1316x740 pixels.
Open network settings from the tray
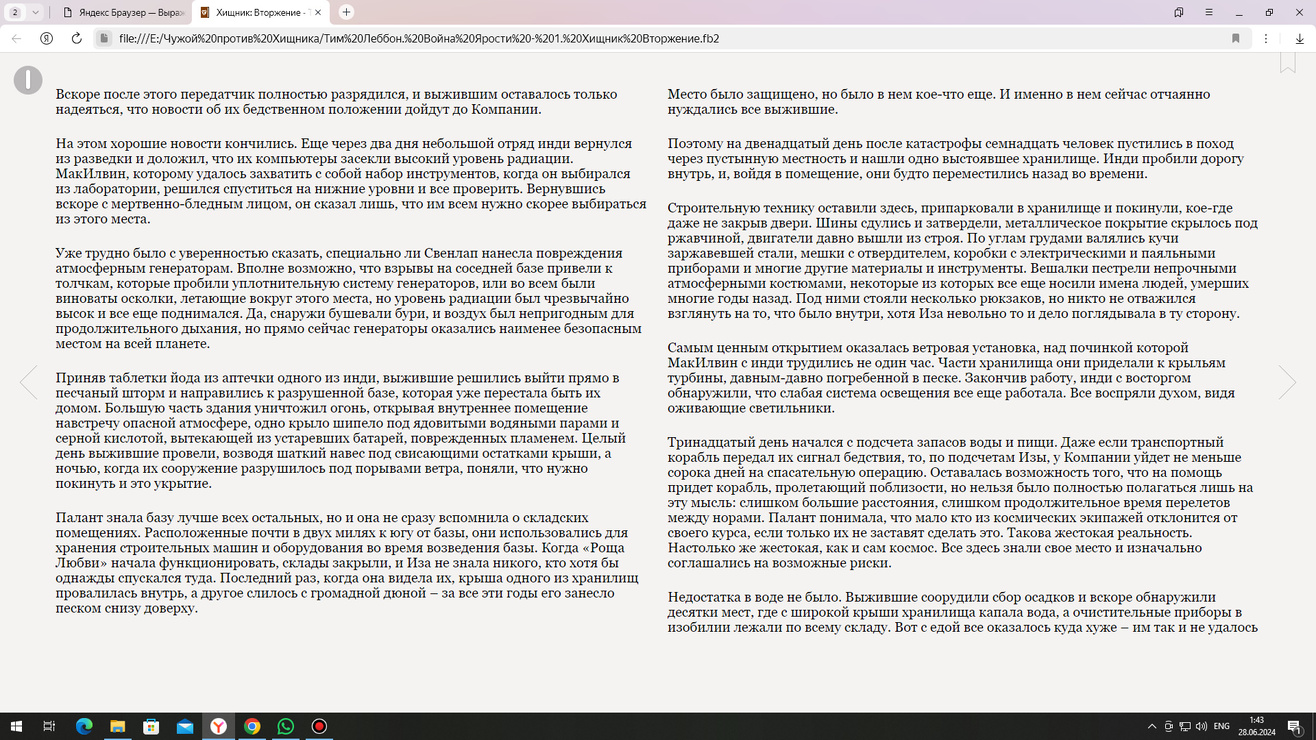(1185, 727)
